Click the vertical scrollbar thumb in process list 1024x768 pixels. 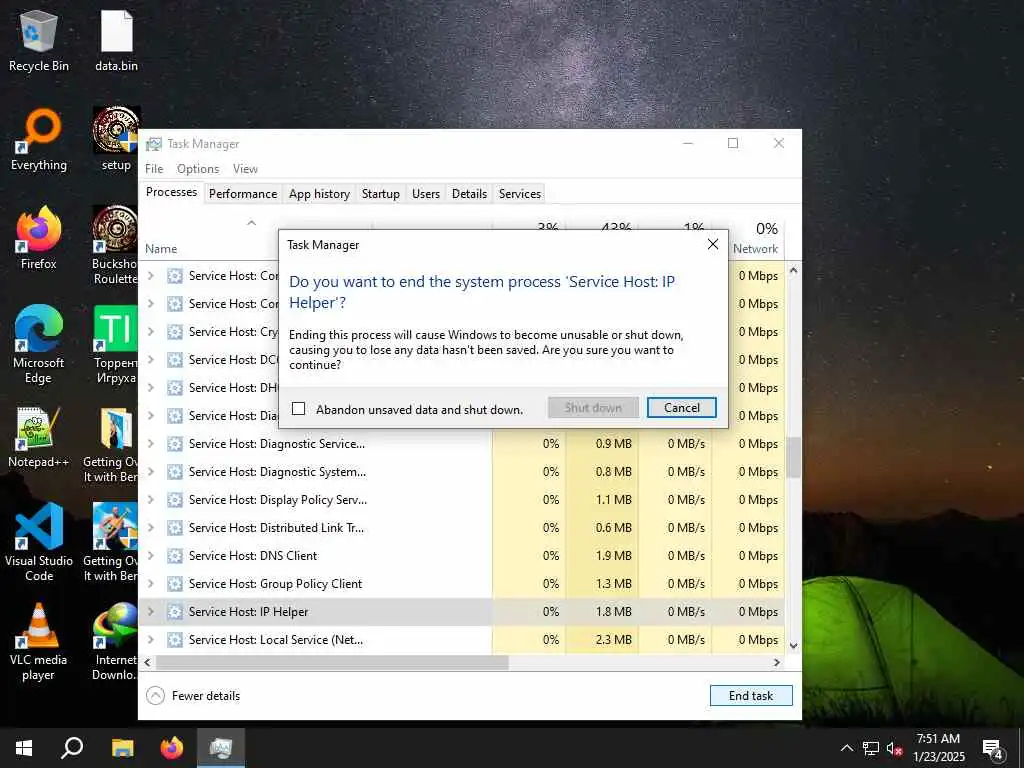(793, 457)
